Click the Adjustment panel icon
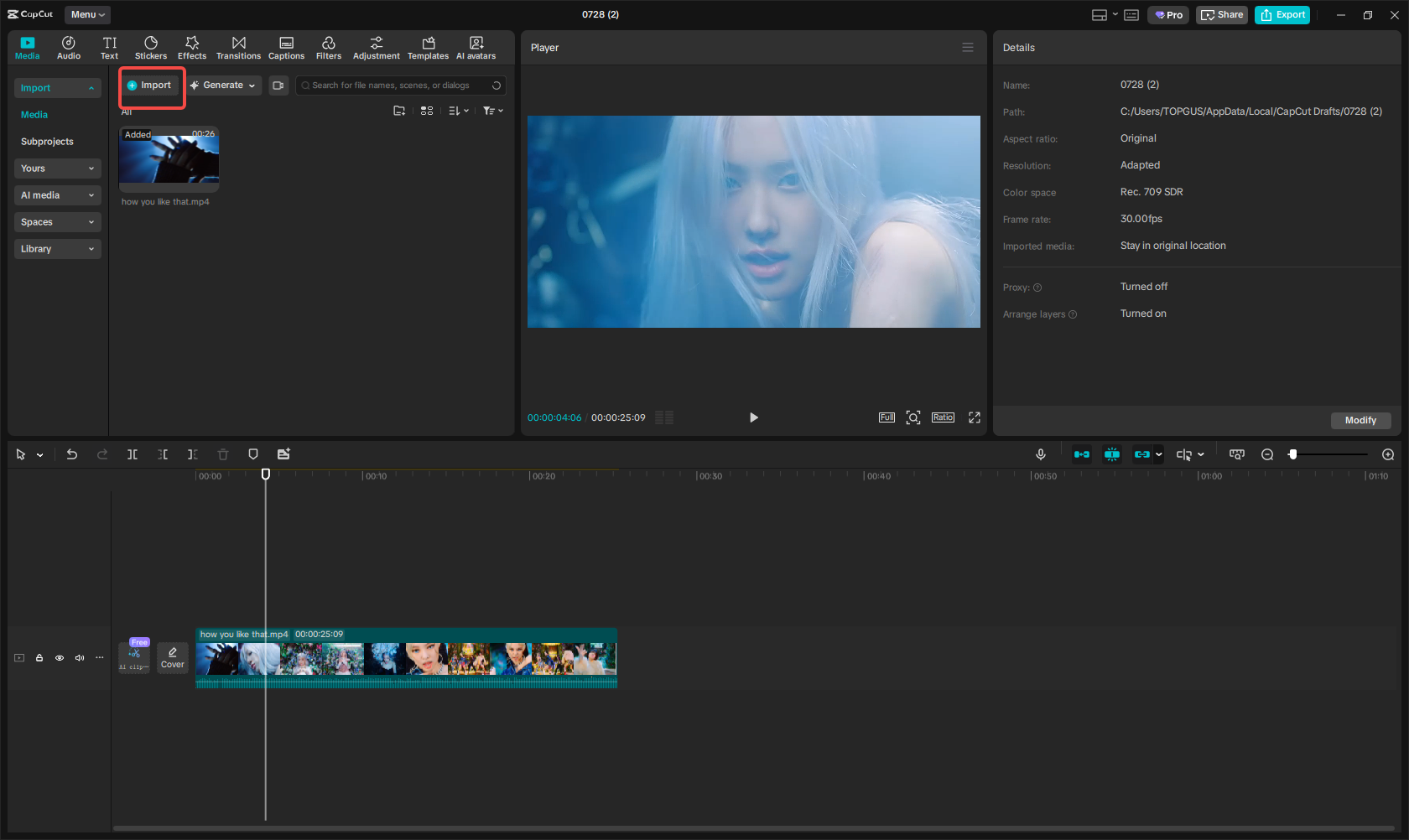Viewport: 1409px width, 840px height. click(376, 47)
